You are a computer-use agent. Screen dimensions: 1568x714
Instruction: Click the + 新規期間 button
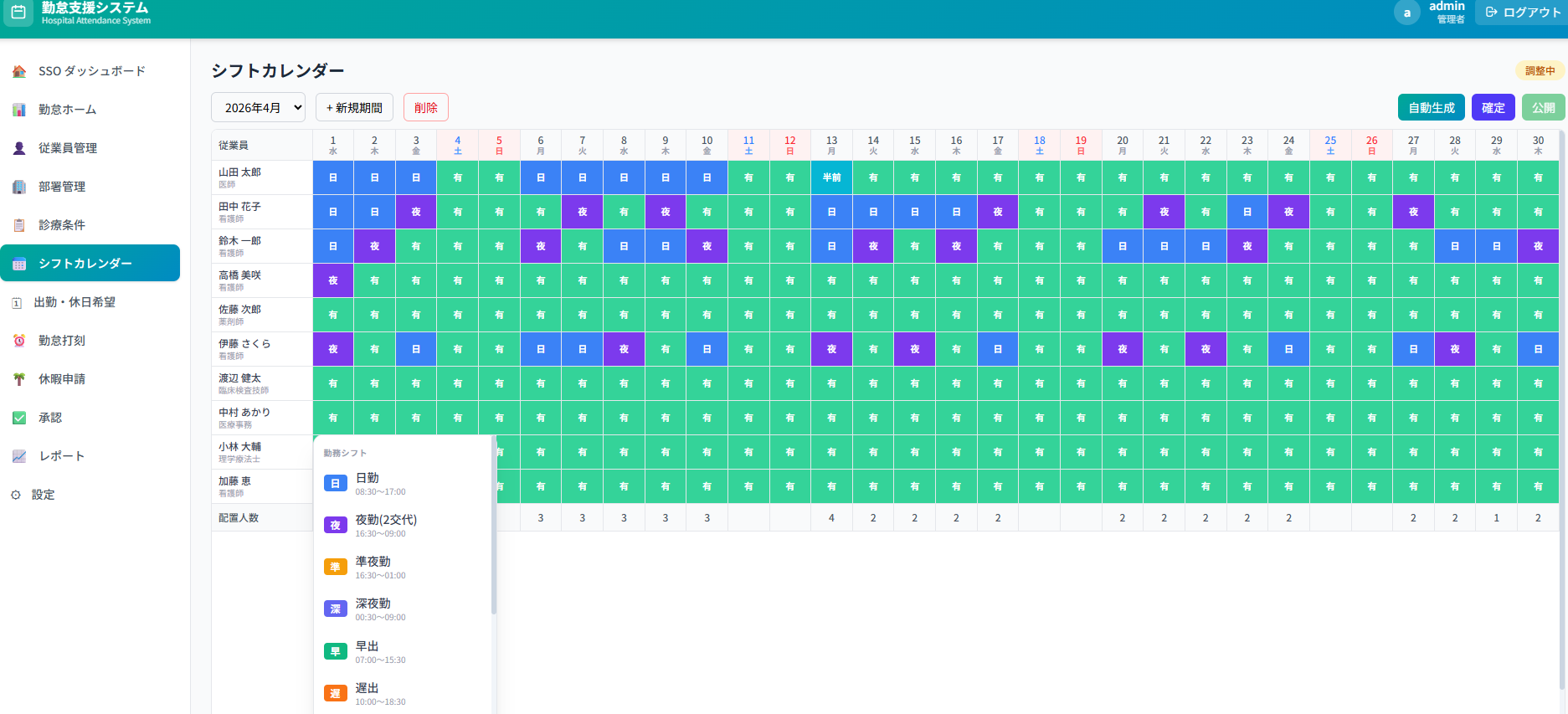click(354, 108)
